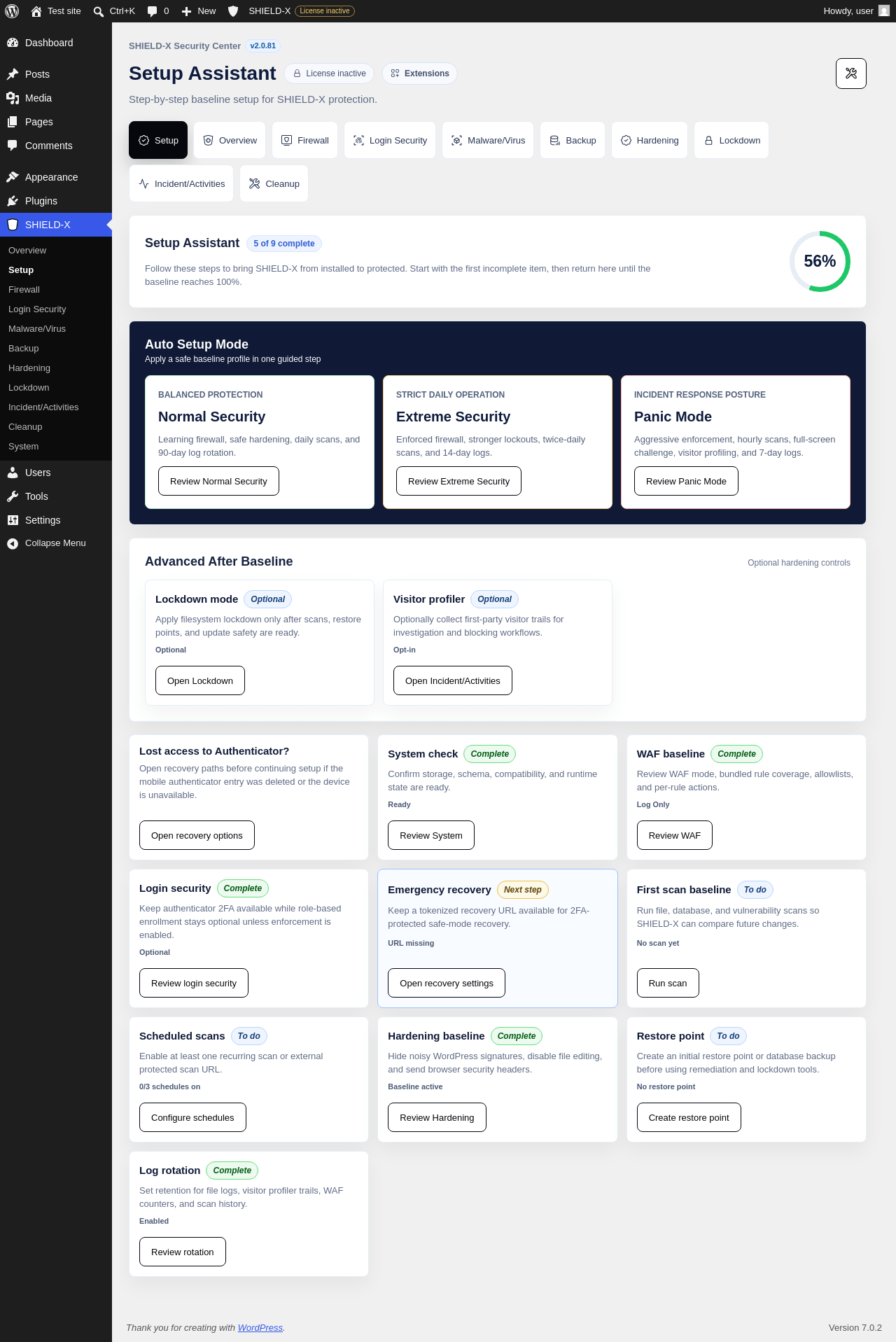Image resolution: width=896 pixels, height=1342 pixels.
Task: Click Review rotation button
Action: pyautogui.click(x=183, y=1252)
